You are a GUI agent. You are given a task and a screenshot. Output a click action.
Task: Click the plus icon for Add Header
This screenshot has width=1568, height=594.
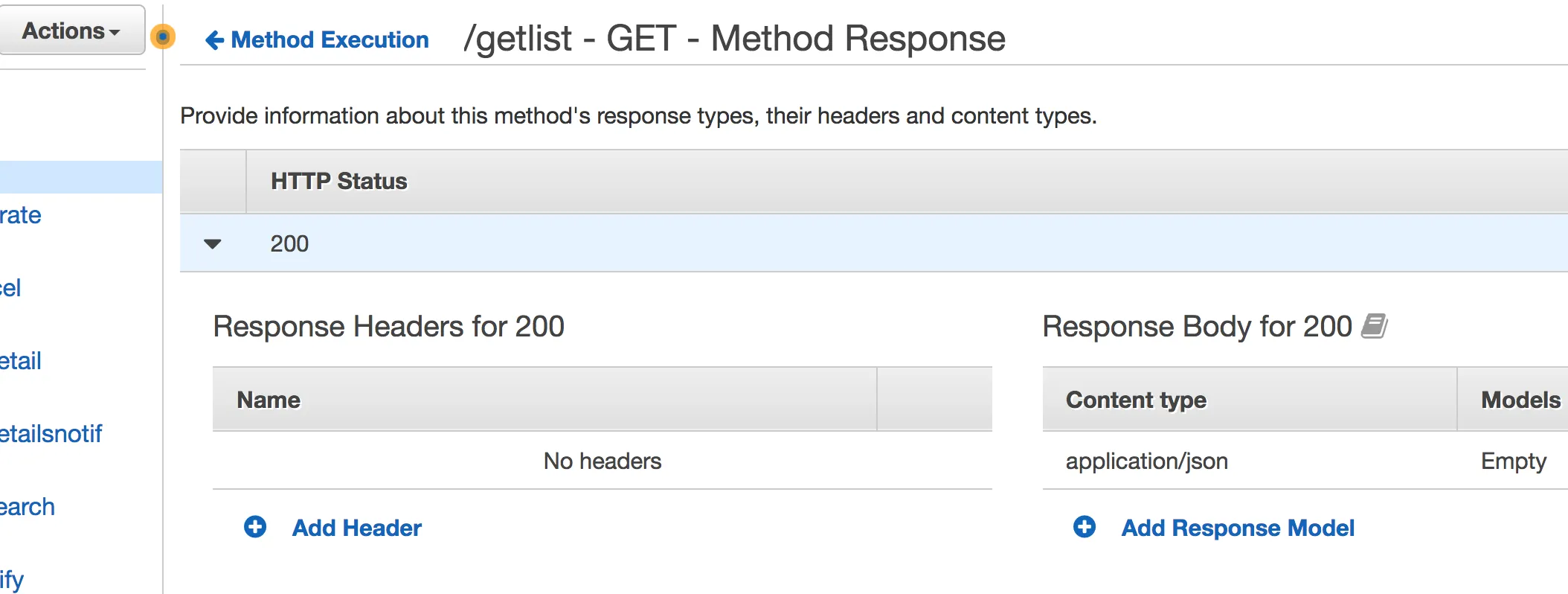click(x=255, y=527)
